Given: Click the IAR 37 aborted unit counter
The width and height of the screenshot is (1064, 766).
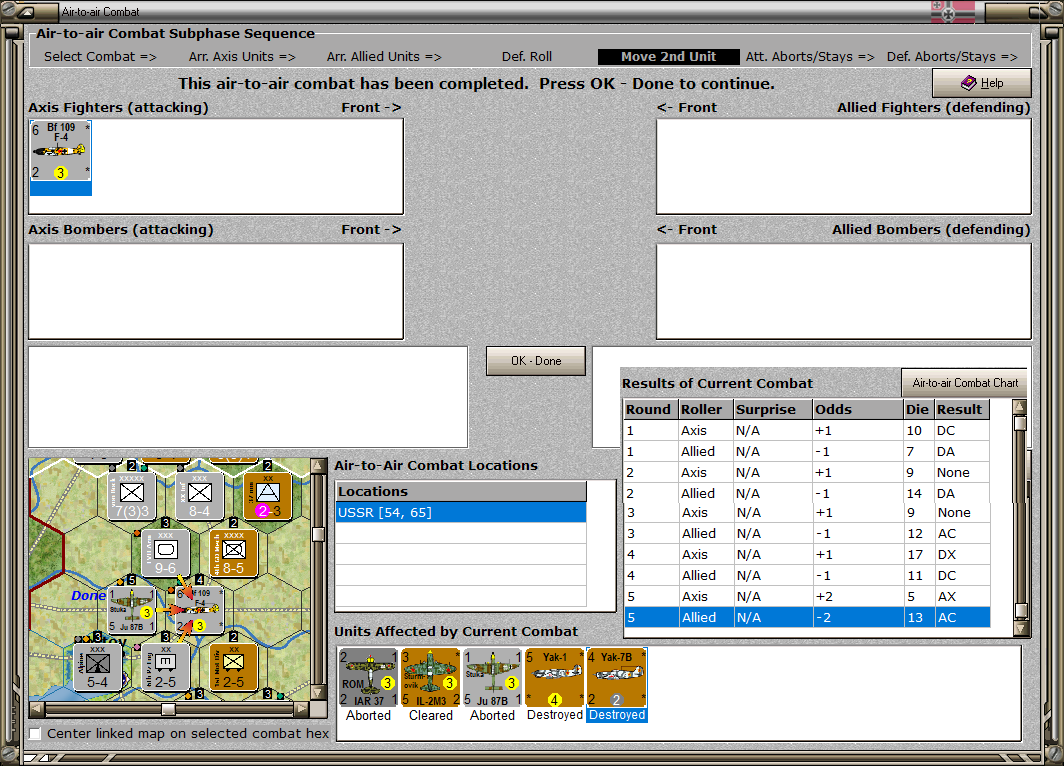Looking at the screenshot, I should pyautogui.click(x=368, y=678).
